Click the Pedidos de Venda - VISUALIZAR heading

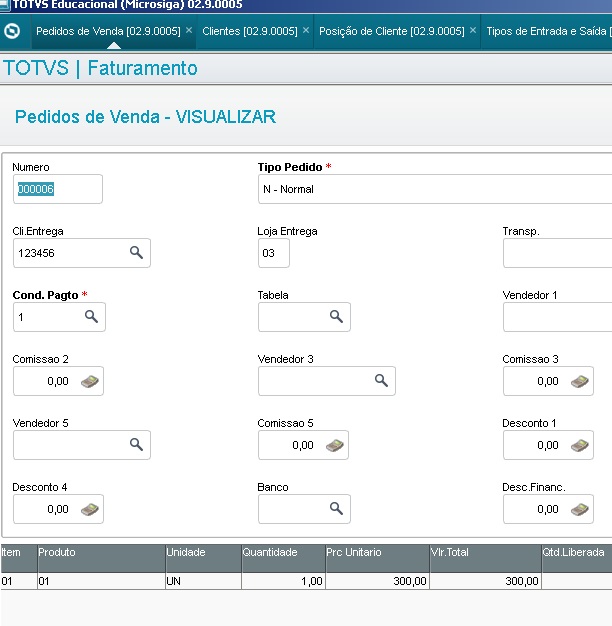tap(145, 117)
